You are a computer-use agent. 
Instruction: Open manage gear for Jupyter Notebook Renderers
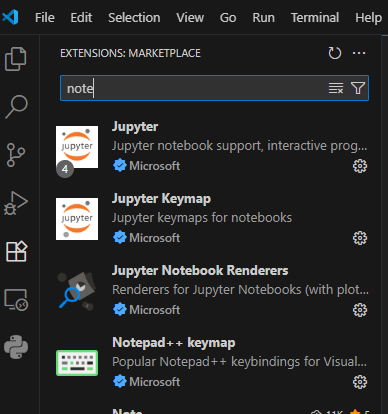(360, 310)
